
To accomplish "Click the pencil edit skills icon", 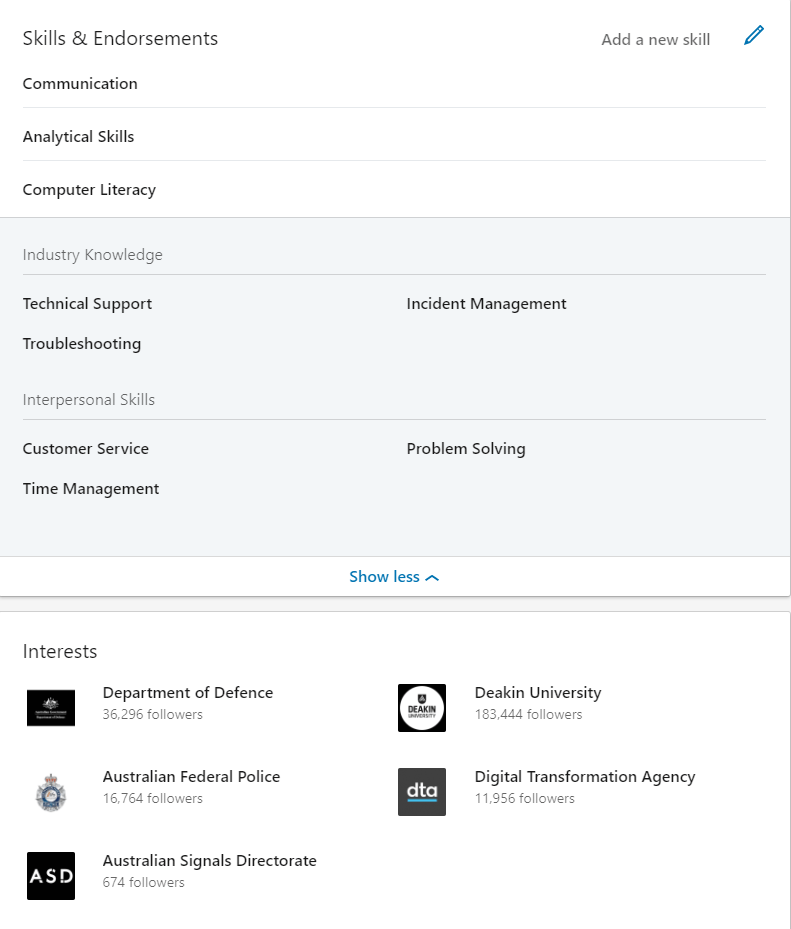I will coord(754,37).
